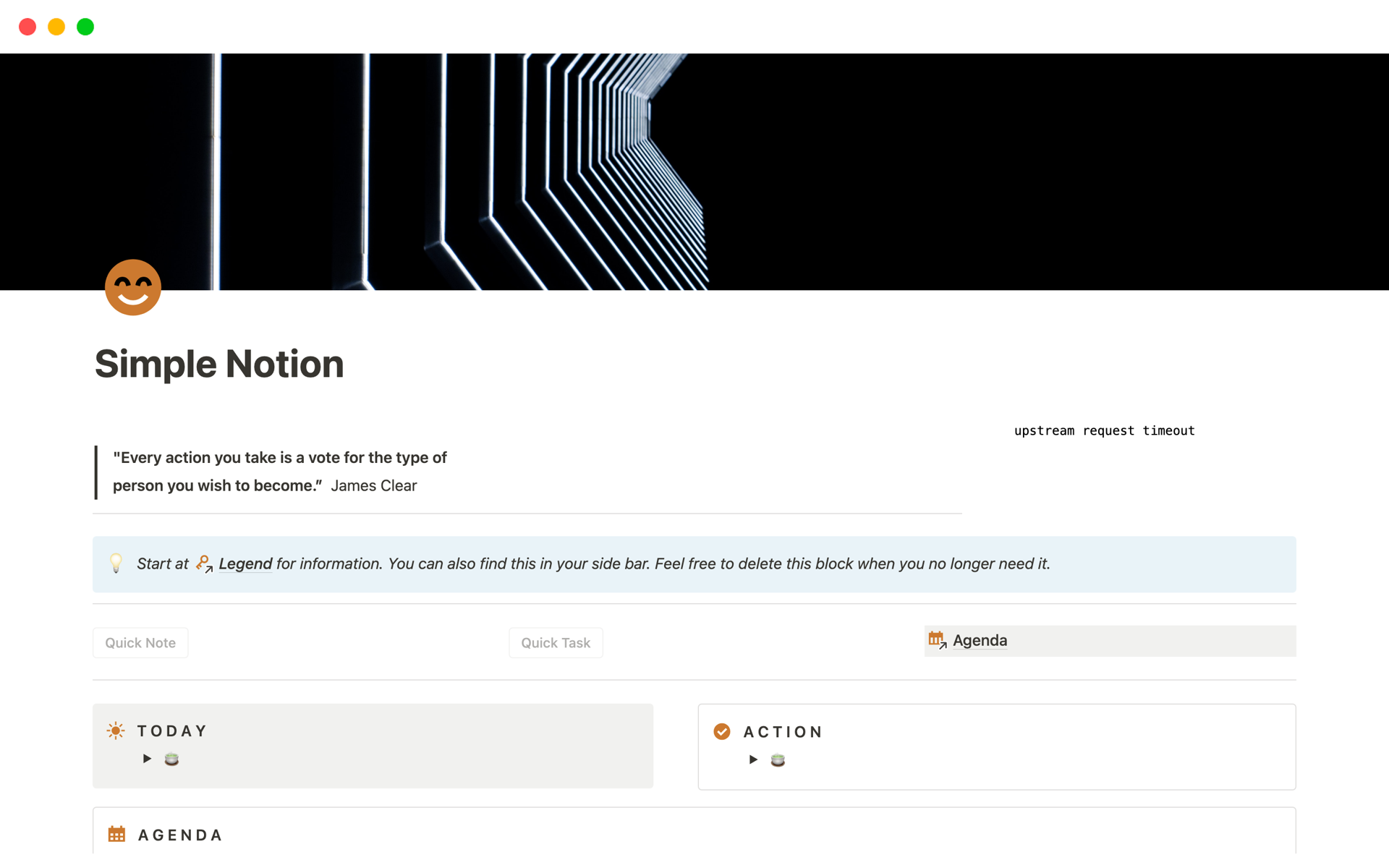Select the Legend menu item
1389x868 pixels.
click(x=244, y=563)
